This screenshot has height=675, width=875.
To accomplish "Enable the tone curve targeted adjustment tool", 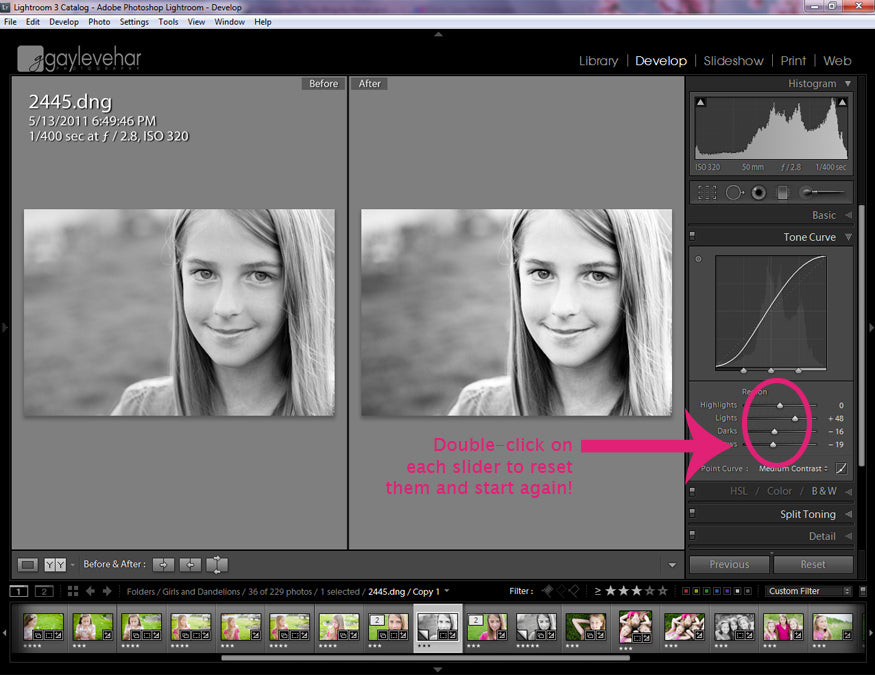I will coord(698,260).
